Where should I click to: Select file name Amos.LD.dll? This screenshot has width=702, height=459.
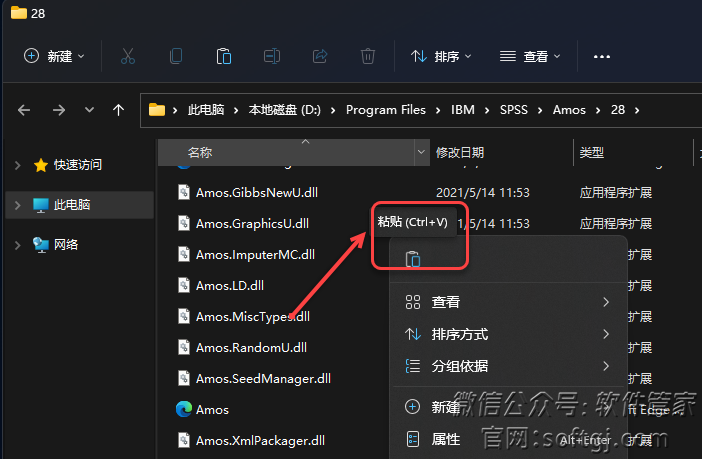point(230,285)
